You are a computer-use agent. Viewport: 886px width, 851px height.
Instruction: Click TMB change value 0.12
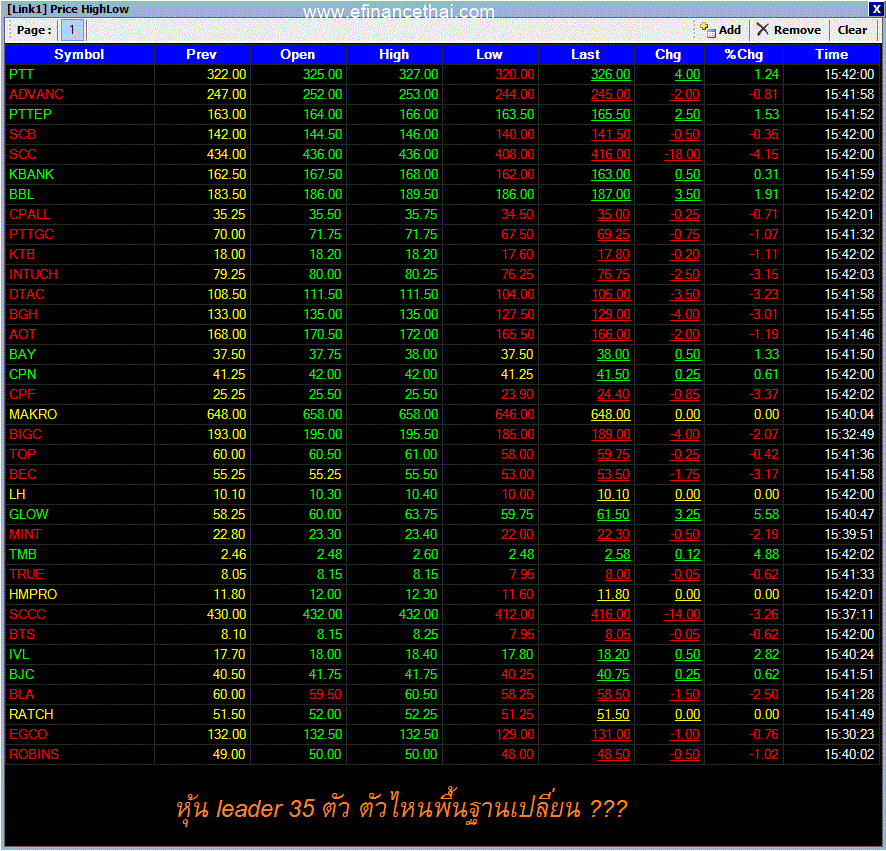[x=688, y=554]
